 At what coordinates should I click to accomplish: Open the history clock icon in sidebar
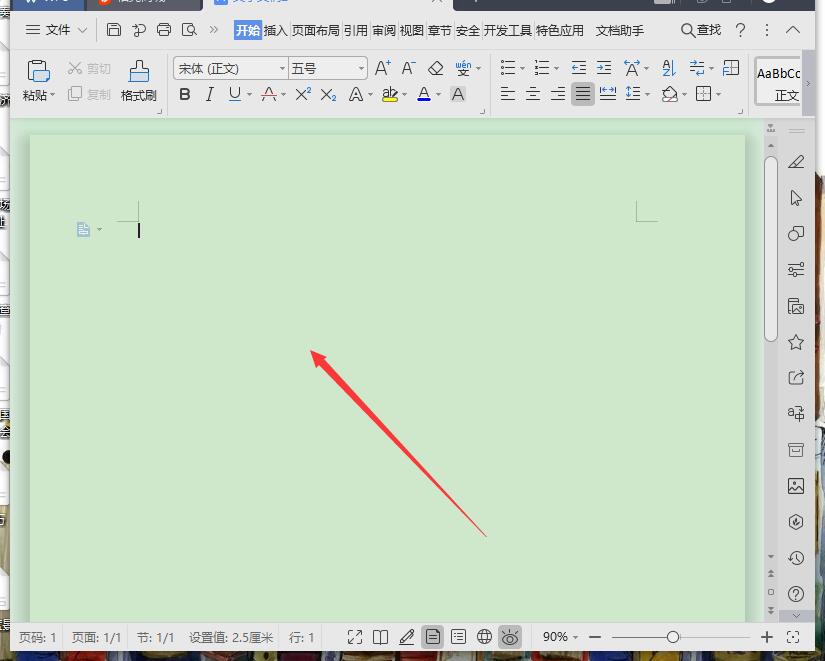(796, 558)
